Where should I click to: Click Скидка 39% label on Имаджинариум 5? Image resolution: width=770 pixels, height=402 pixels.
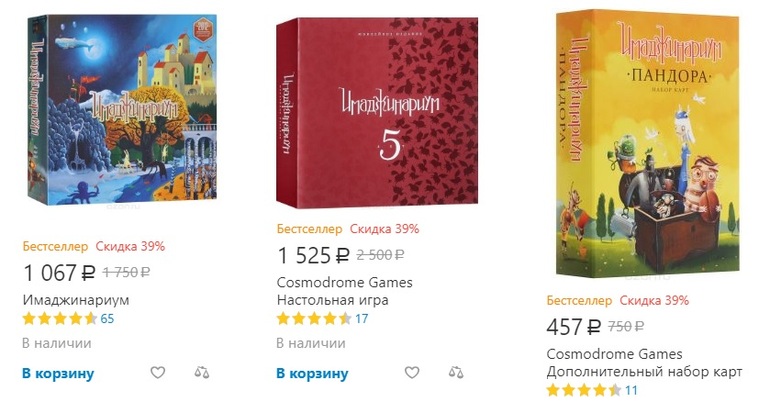[385, 229]
